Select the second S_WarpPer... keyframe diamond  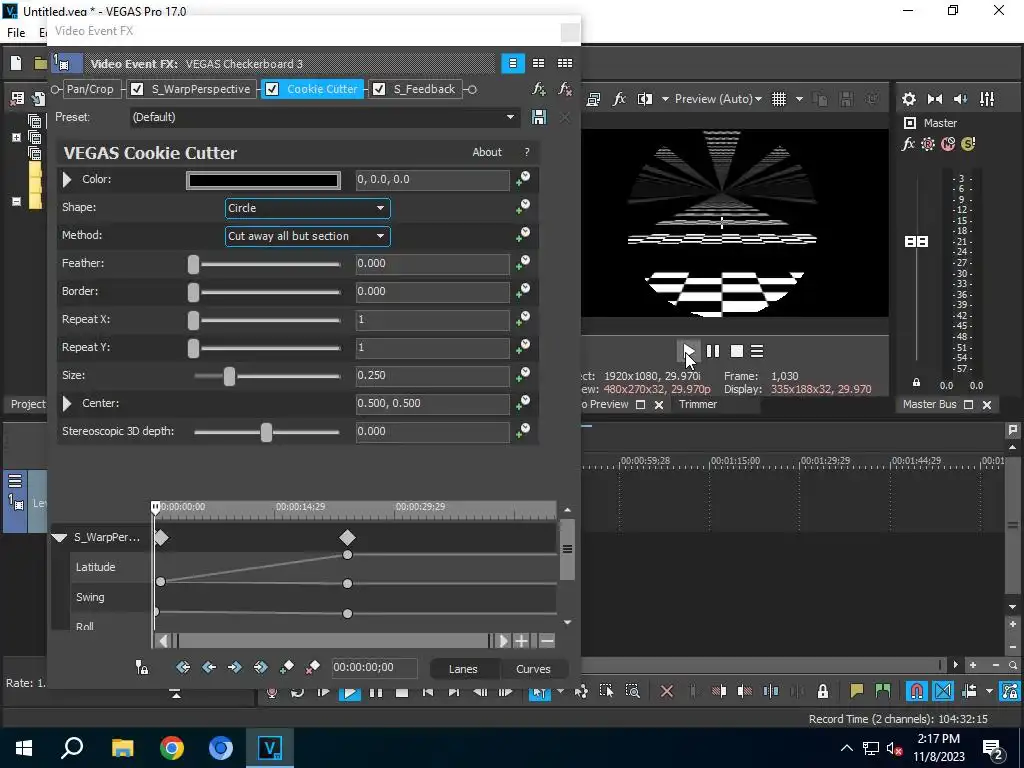347,537
